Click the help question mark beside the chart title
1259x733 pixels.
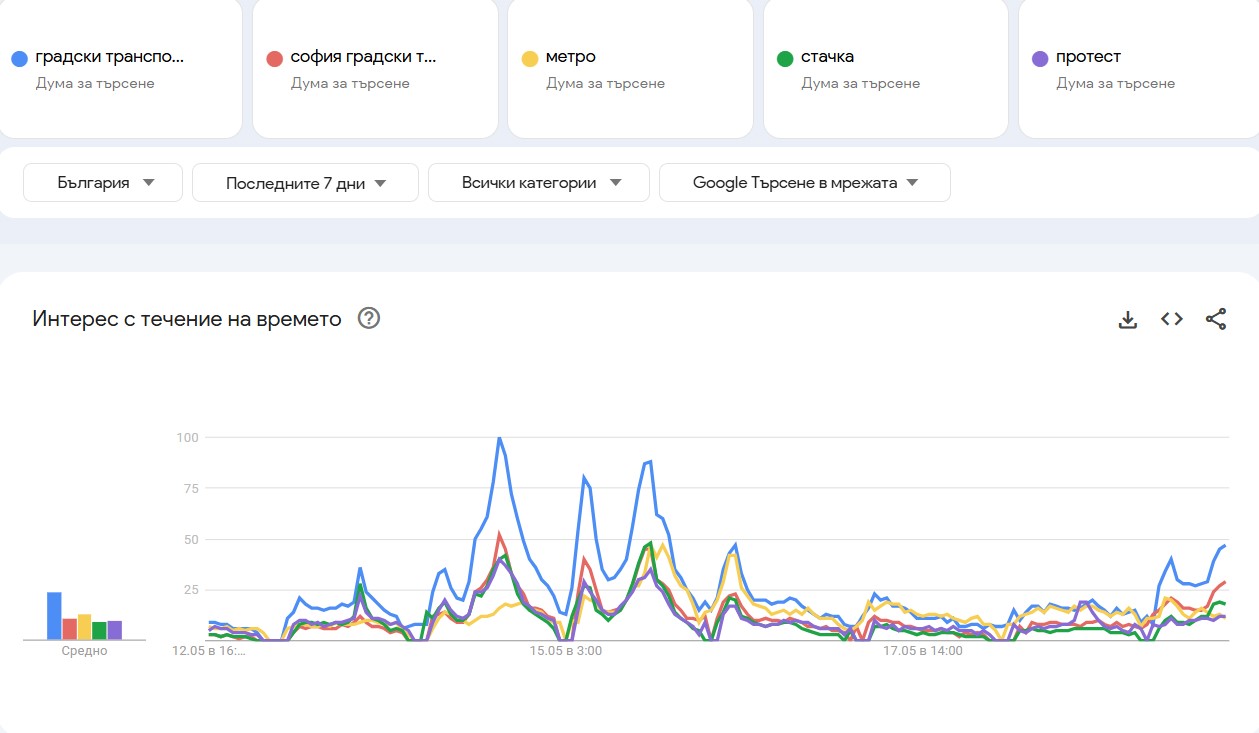coord(369,318)
